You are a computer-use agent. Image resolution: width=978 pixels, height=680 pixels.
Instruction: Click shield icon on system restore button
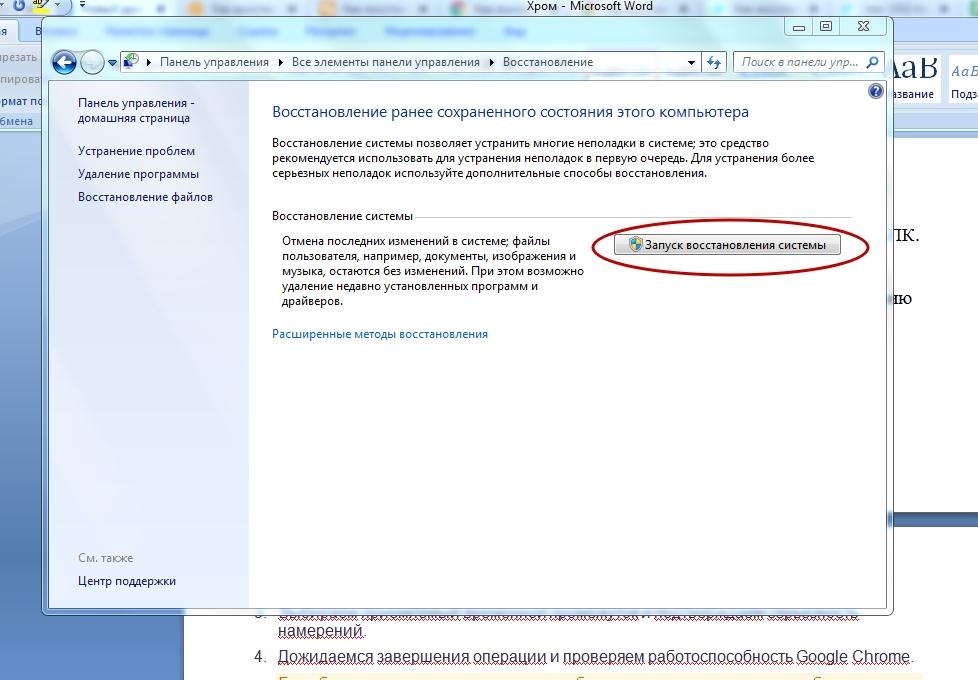(x=635, y=245)
